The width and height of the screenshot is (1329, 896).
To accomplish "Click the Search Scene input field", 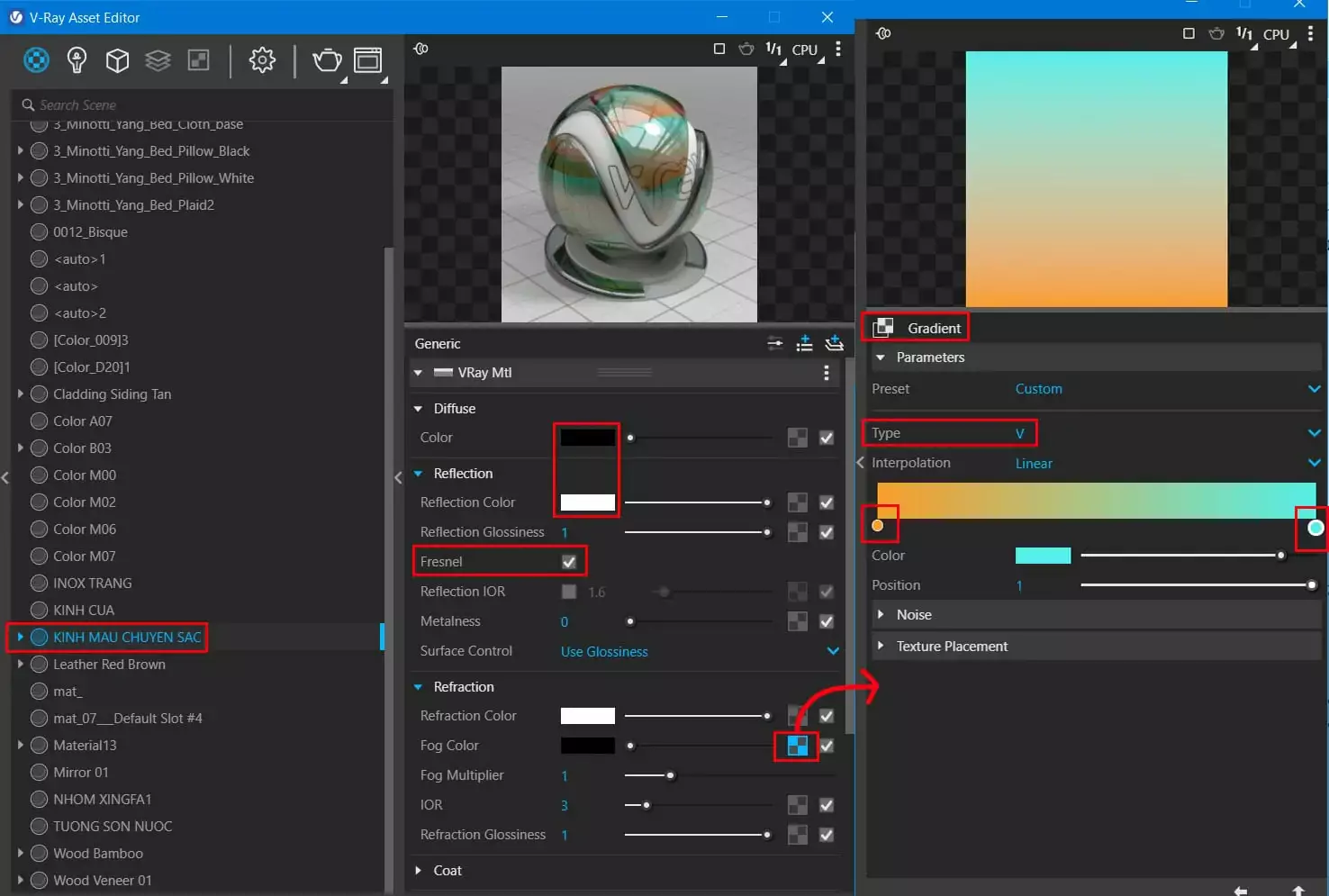I will click(180, 104).
